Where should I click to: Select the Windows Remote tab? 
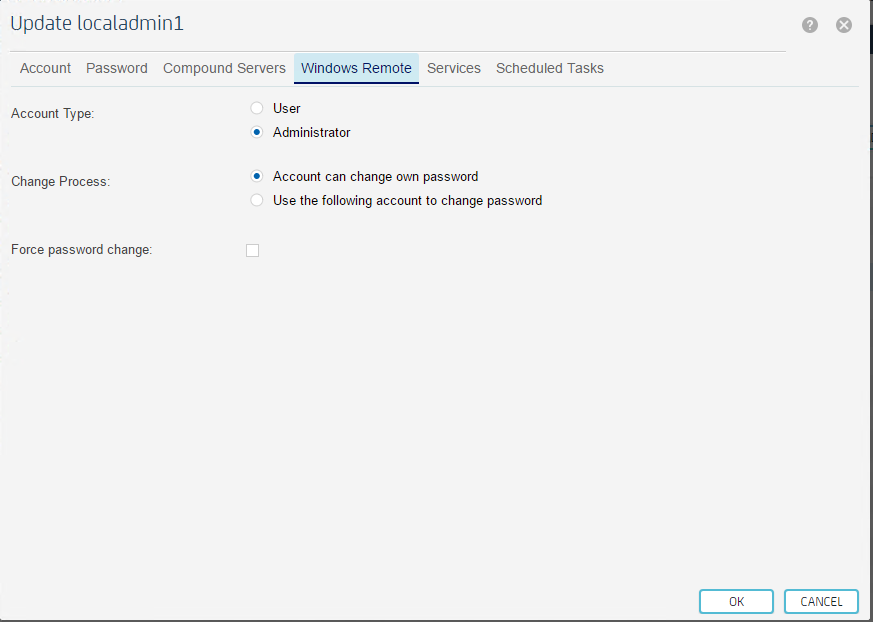point(356,68)
